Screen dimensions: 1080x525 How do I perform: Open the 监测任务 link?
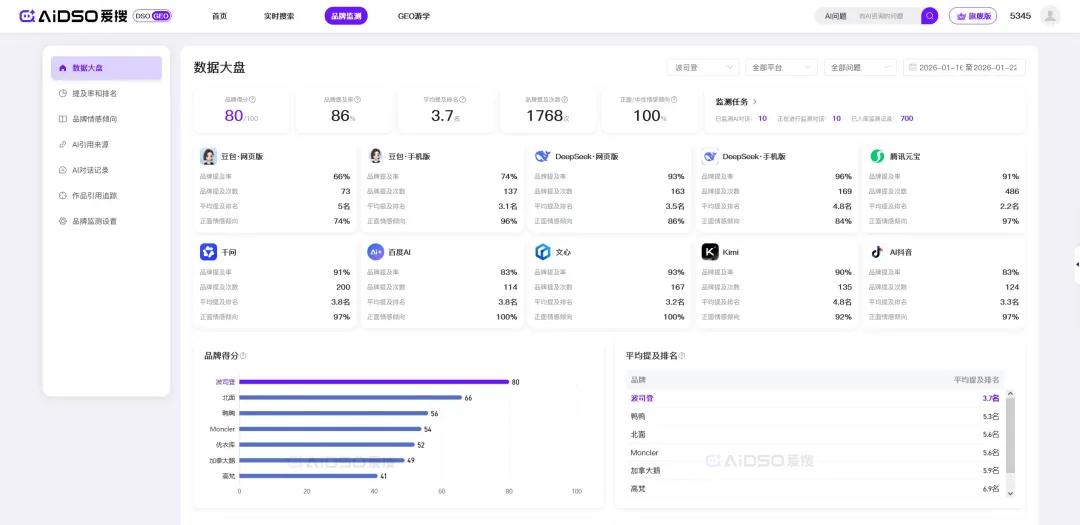(x=737, y=101)
